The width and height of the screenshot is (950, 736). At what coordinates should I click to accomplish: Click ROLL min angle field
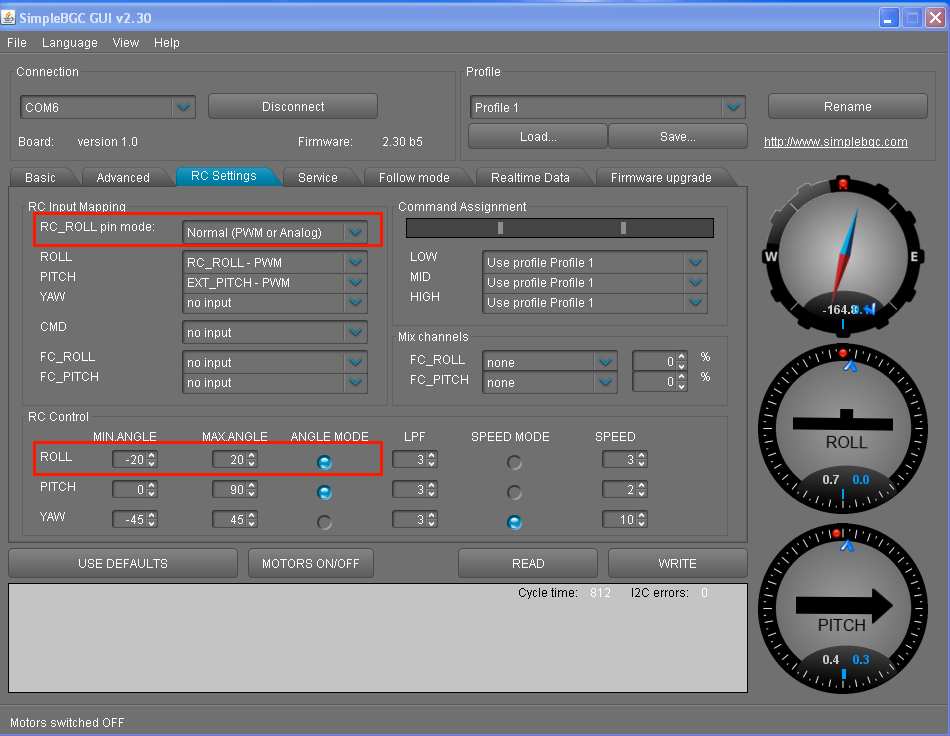[x=135, y=459]
